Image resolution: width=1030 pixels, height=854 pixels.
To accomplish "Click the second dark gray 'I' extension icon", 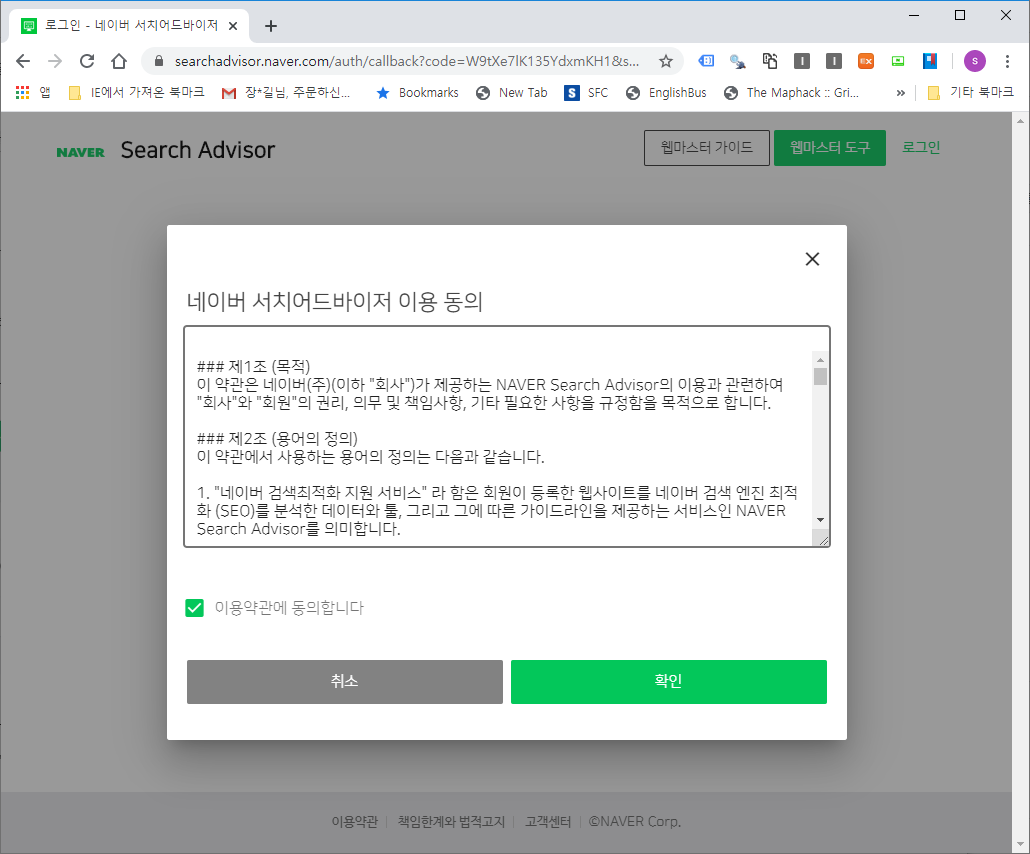I will coord(834,61).
